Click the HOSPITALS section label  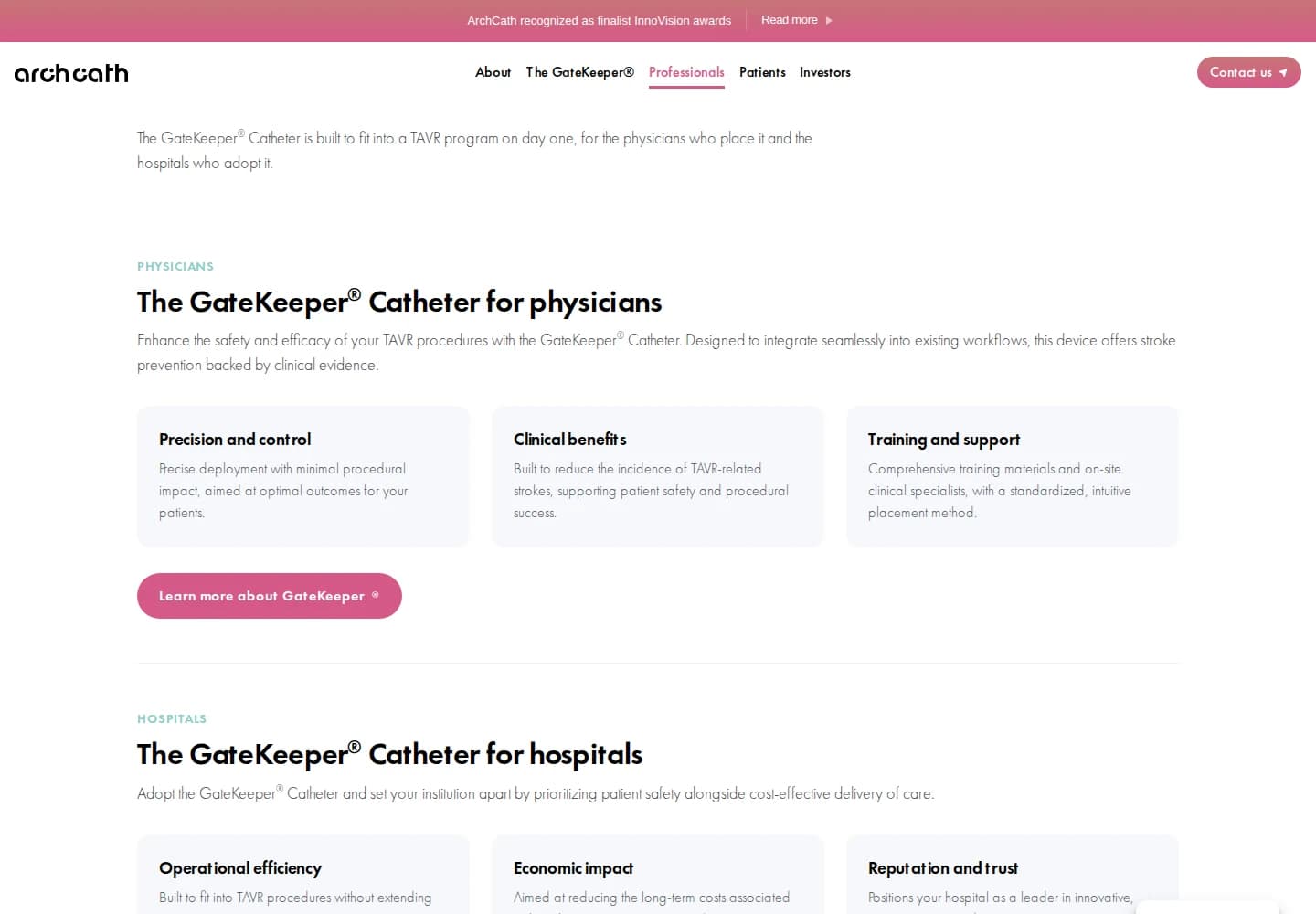click(x=172, y=719)
